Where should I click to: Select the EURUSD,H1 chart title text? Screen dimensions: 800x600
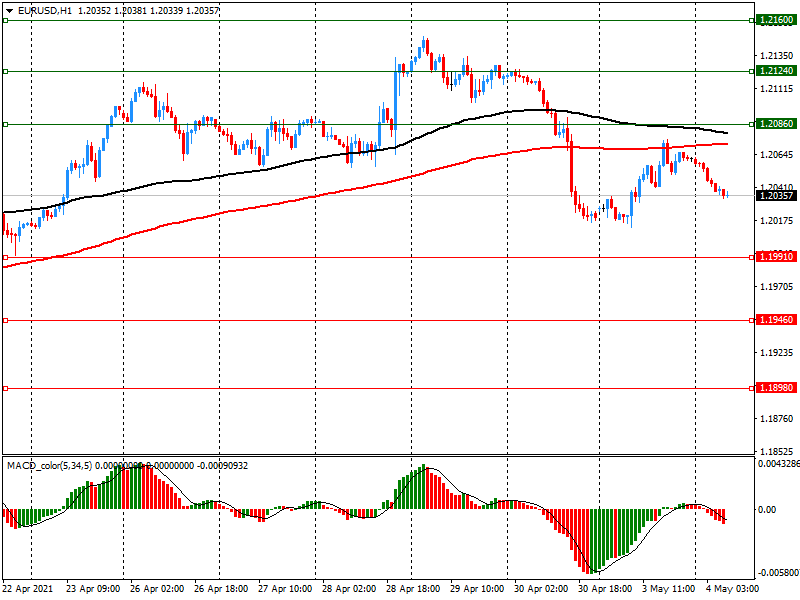click(45, 10)
